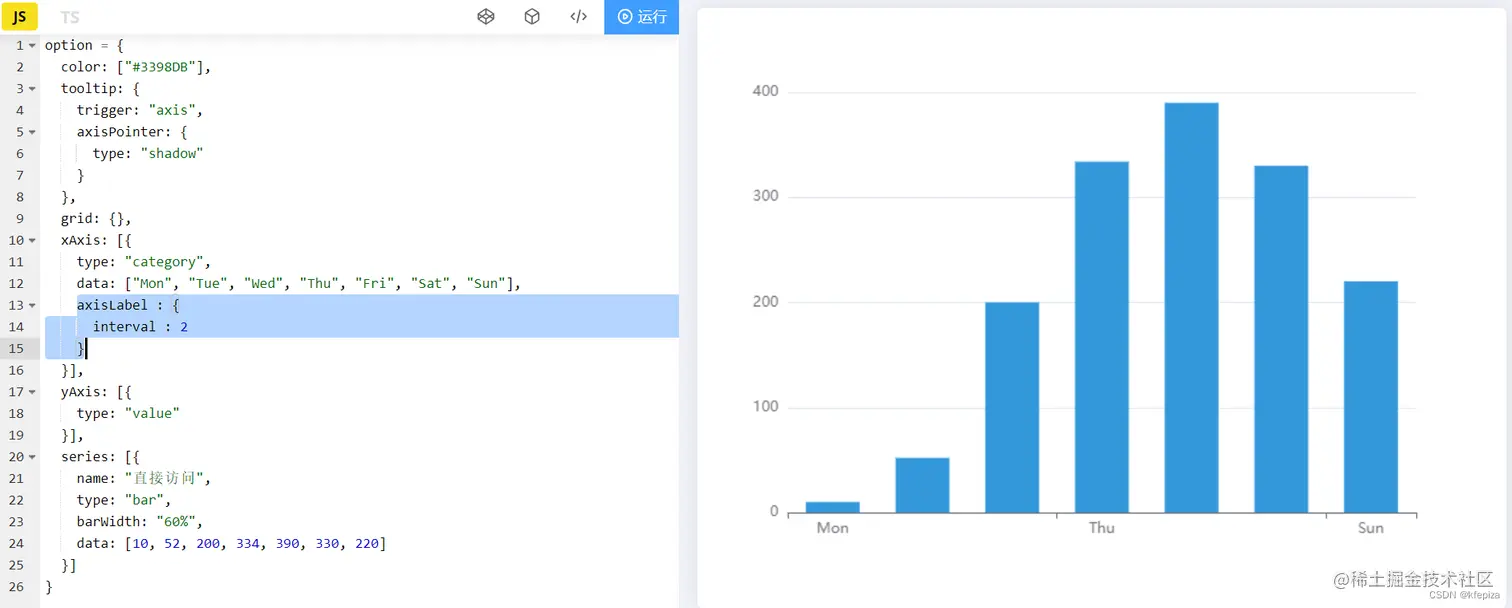Click the grid: {} line
The height and width of the screenshot is (608, 1512).
(x=96, y=218)
